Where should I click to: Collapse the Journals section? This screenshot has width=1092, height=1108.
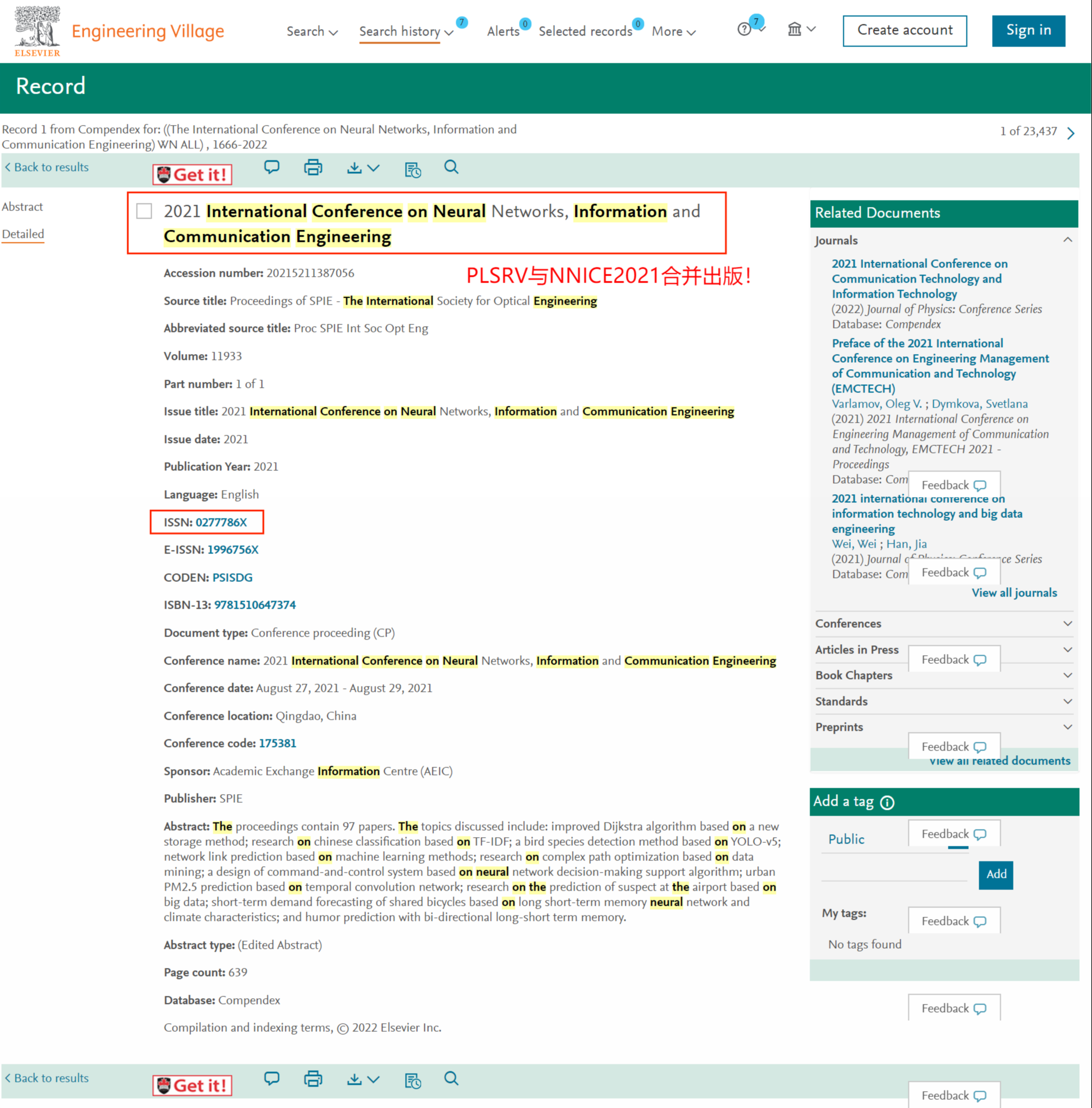[1068, 240]
